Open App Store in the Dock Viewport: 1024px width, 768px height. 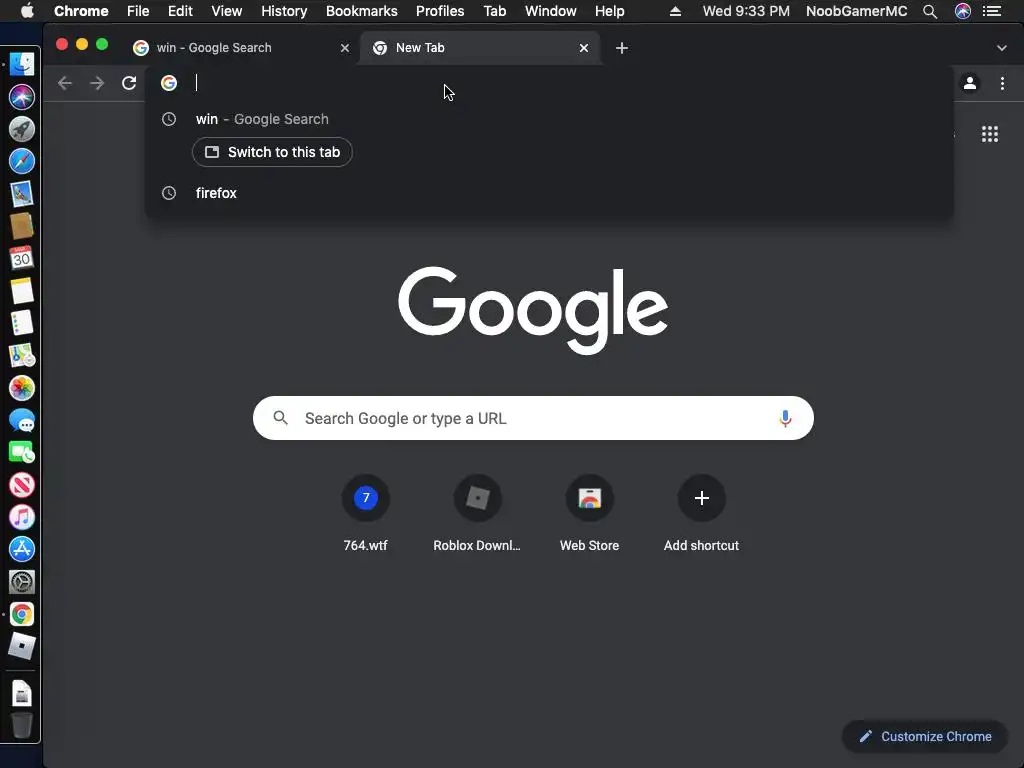tap(22, 549)
